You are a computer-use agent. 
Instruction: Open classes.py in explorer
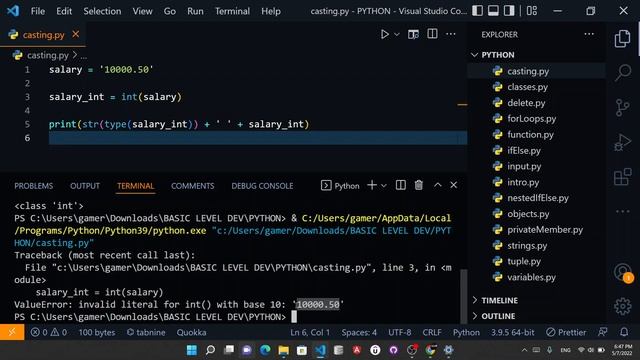(x=527, y=87)
